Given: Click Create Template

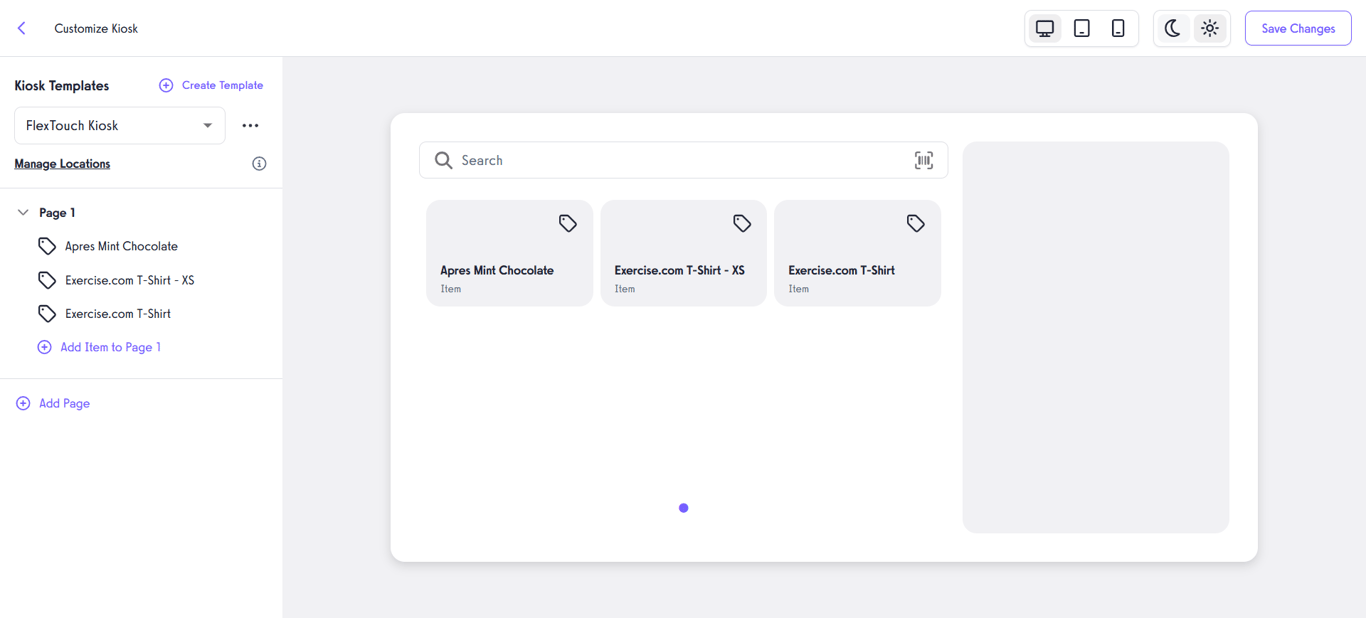Looking at the screenshot, I should [211, 85].
